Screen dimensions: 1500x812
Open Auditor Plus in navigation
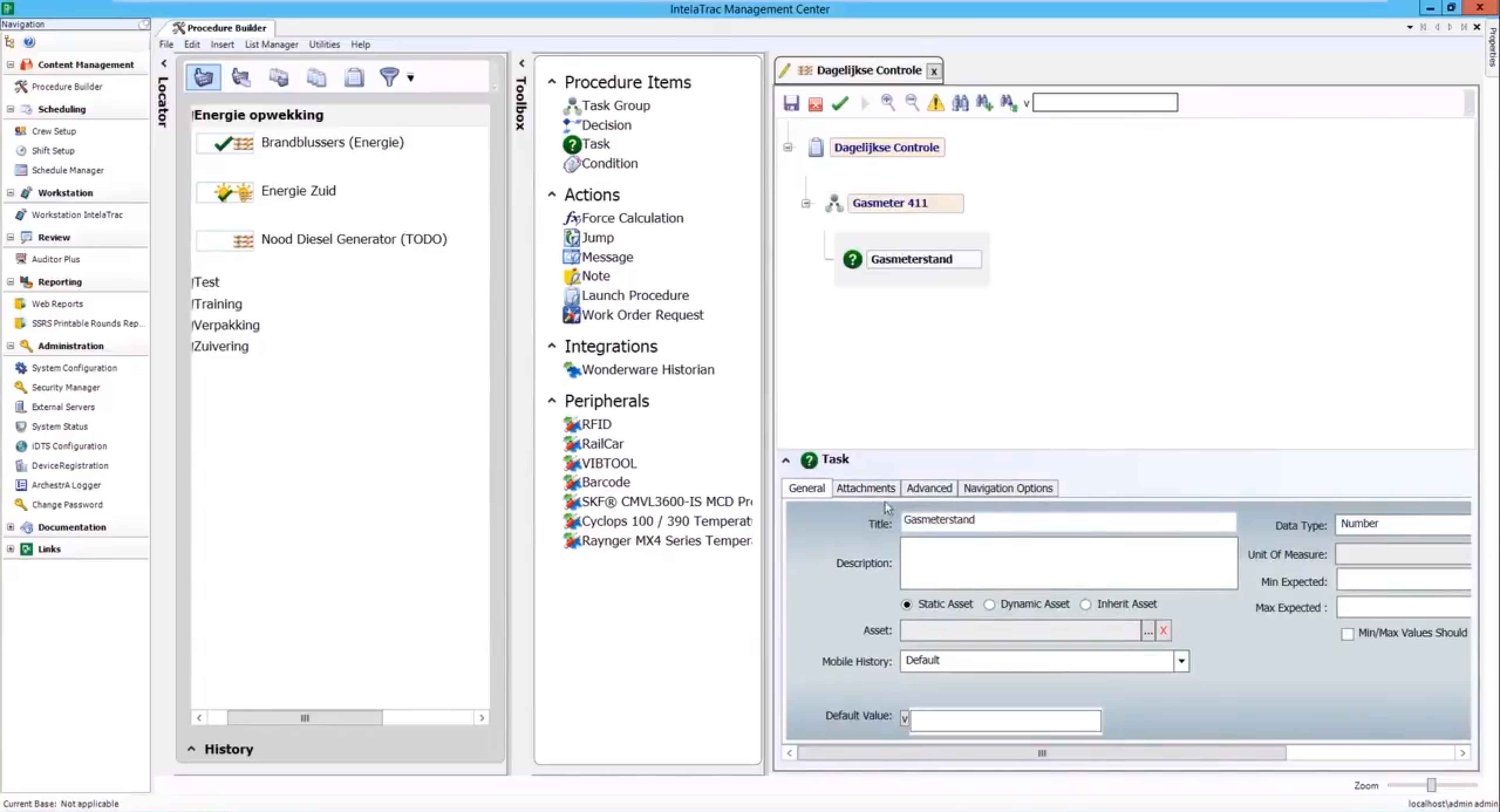tap(55, 259)
